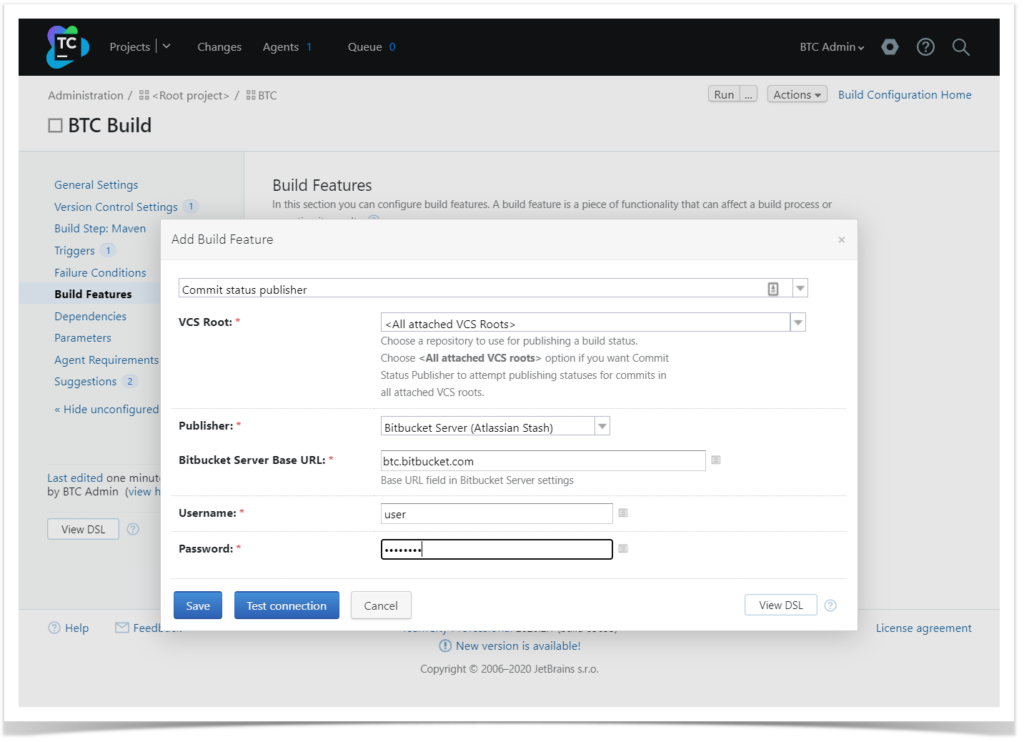Click the Help question mark icon in header
The height and width of the screenshot is (742, 1024).
925,46
